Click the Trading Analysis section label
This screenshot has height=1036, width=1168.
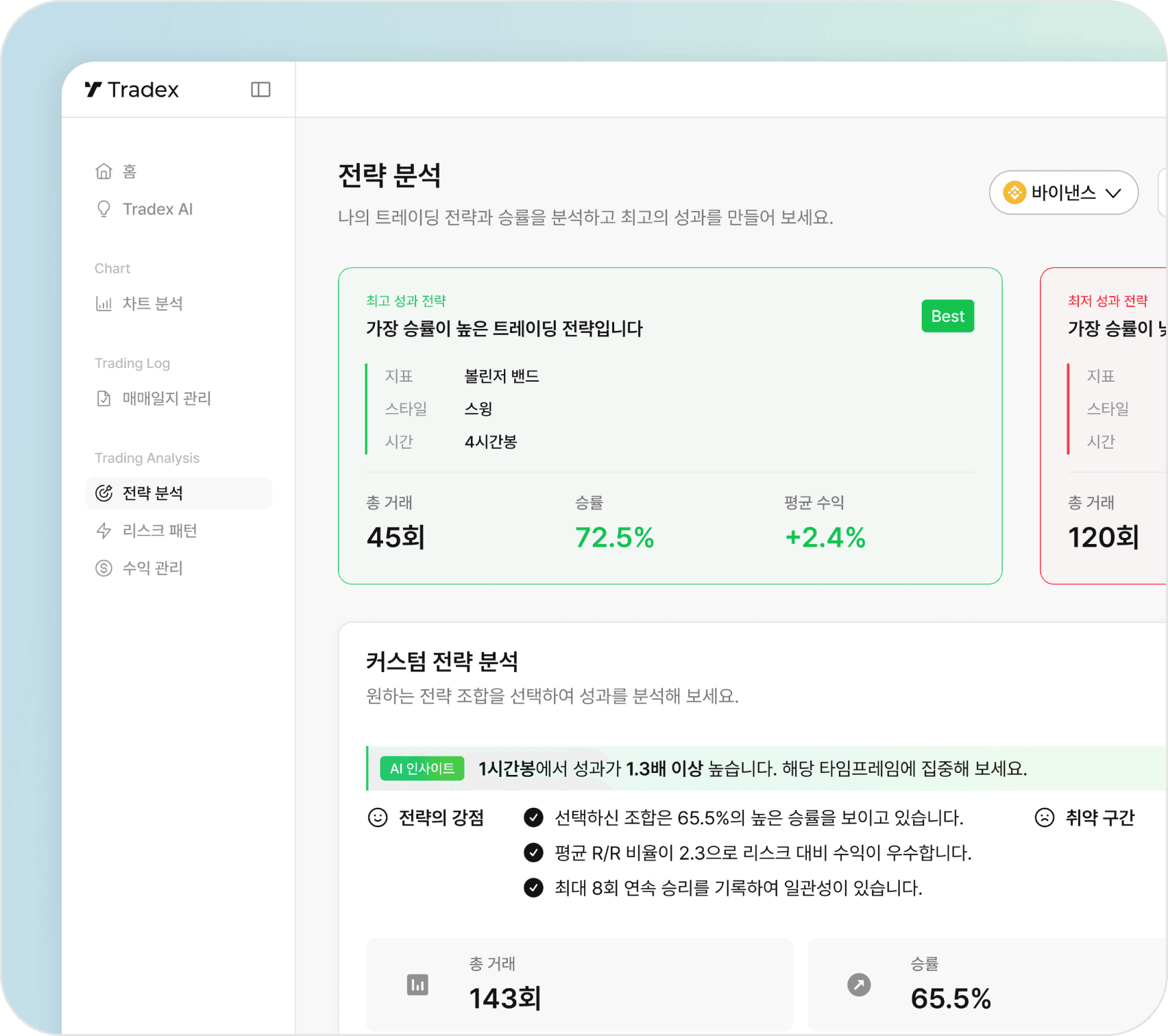[147, 458]
